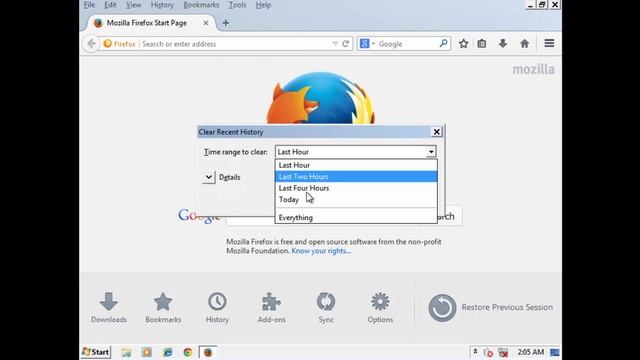Open the downloads arrow in toolbar

coord(503,43)
